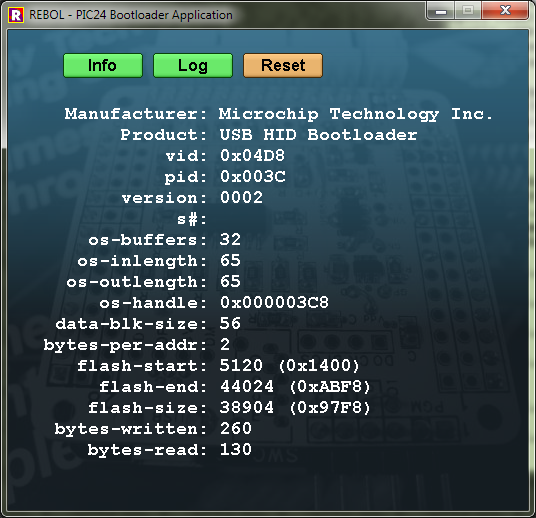Screen dimensions: 536x518
Task: Select pid value '0x003C'
Action: click(252, 177)
